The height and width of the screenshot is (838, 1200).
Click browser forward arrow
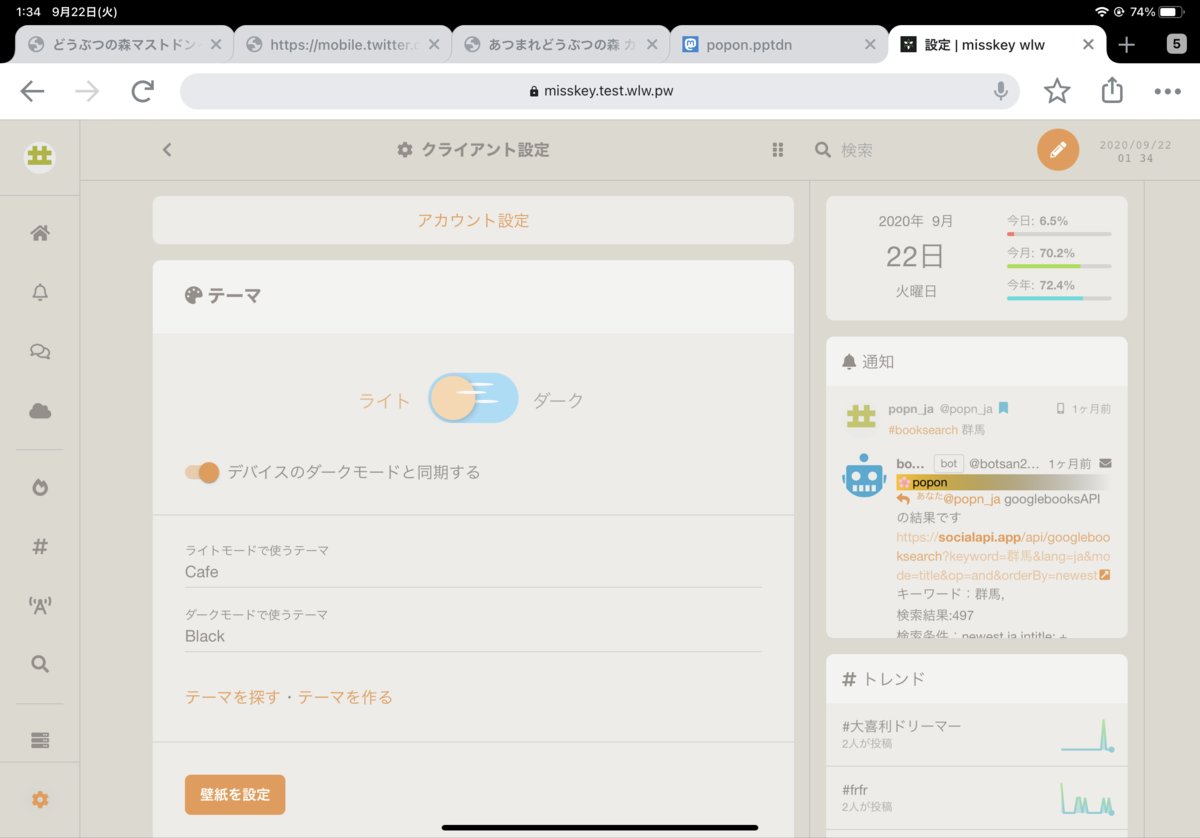88,92
